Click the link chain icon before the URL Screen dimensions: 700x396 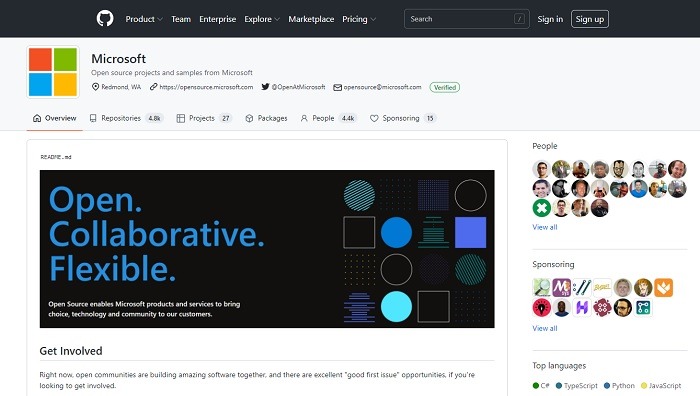pos(153,87)
